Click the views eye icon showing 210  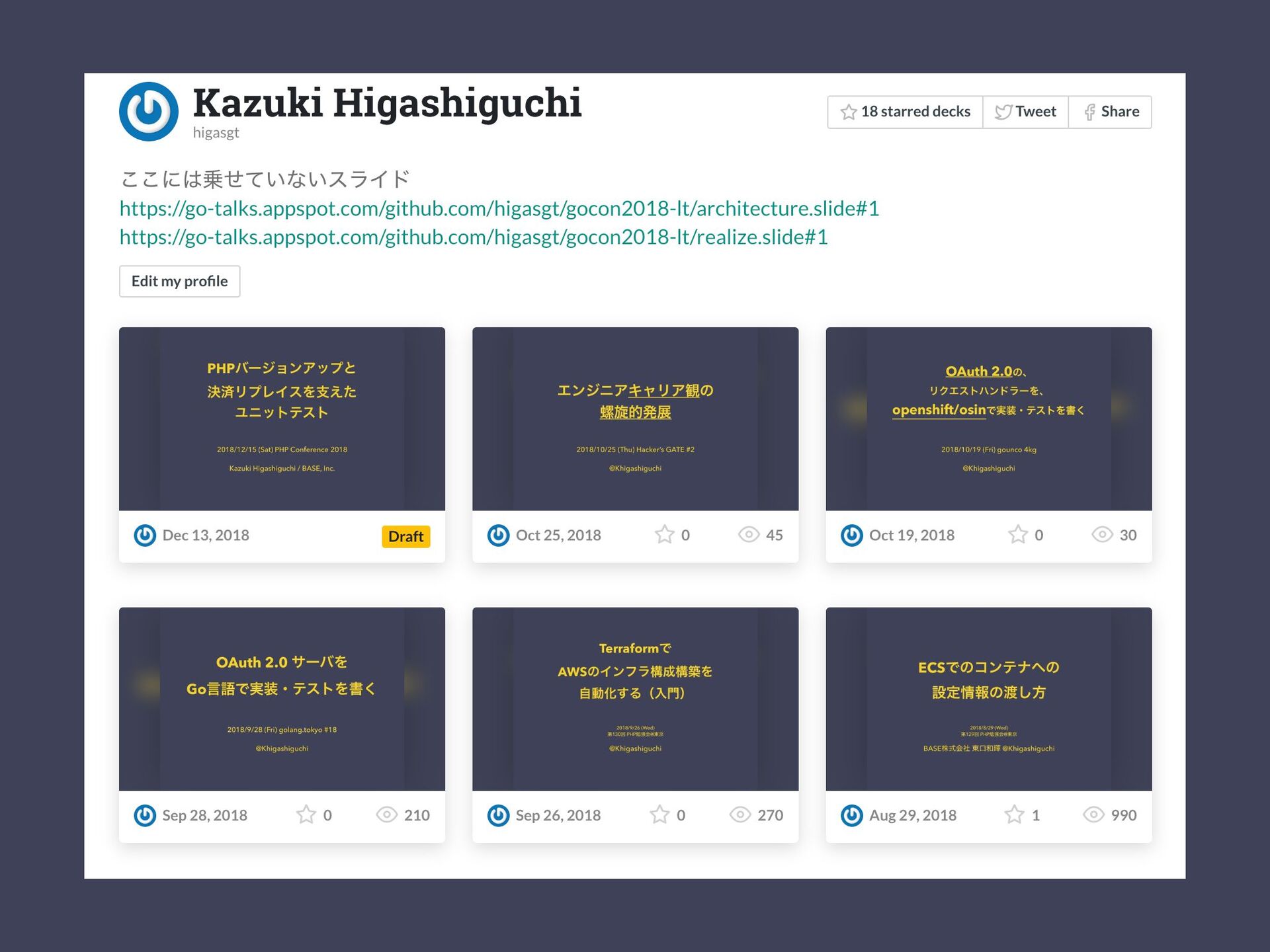tap(386, 814)
